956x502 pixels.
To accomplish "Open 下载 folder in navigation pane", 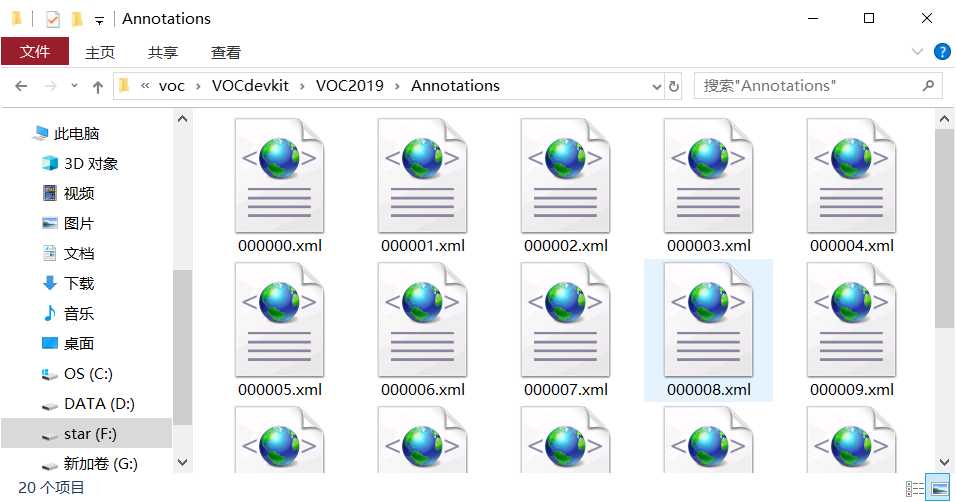I will click(x=68, y=283).
